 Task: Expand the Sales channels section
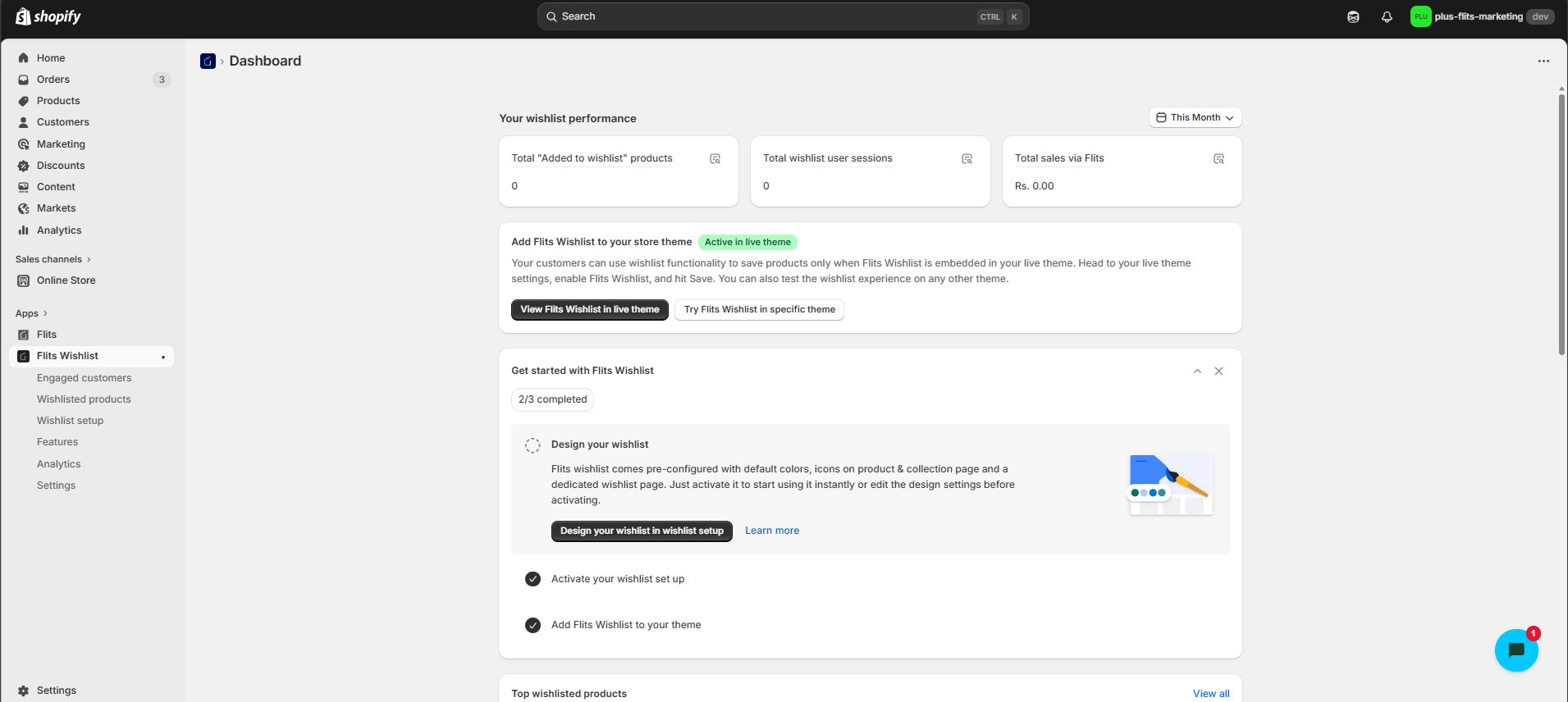click(53, 259)
